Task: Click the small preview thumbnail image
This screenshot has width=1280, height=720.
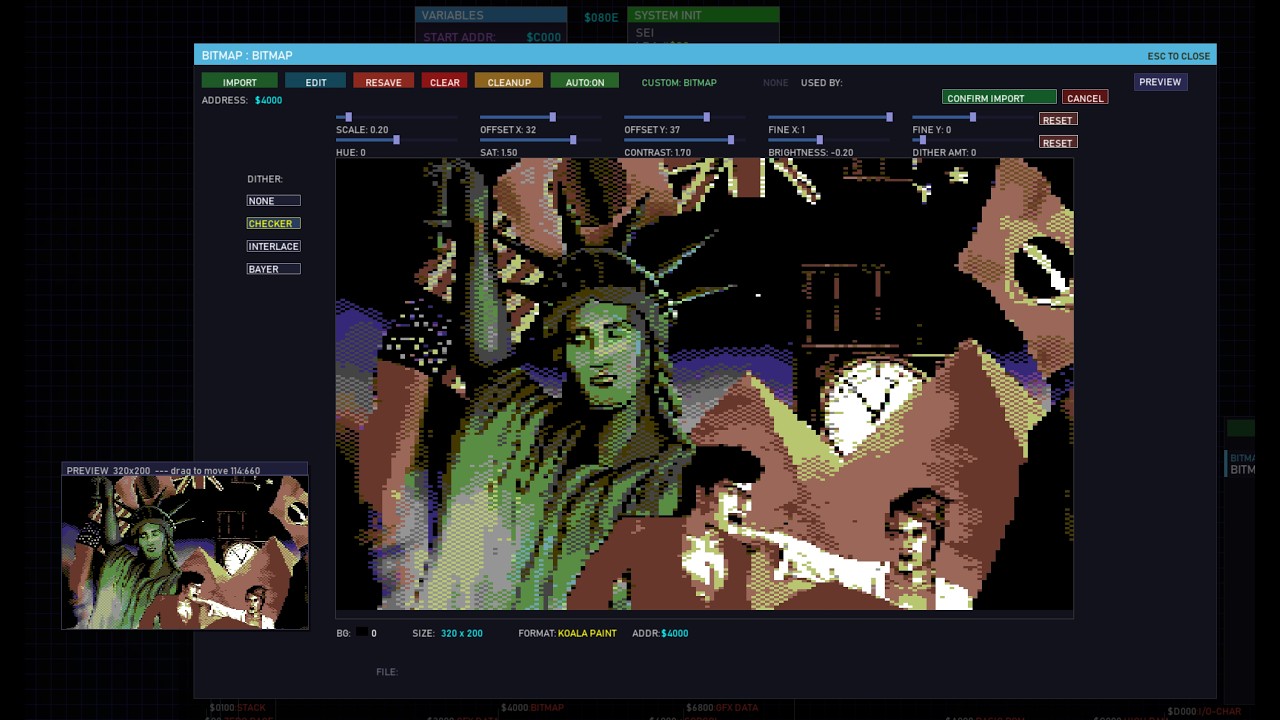Action: 185,553
